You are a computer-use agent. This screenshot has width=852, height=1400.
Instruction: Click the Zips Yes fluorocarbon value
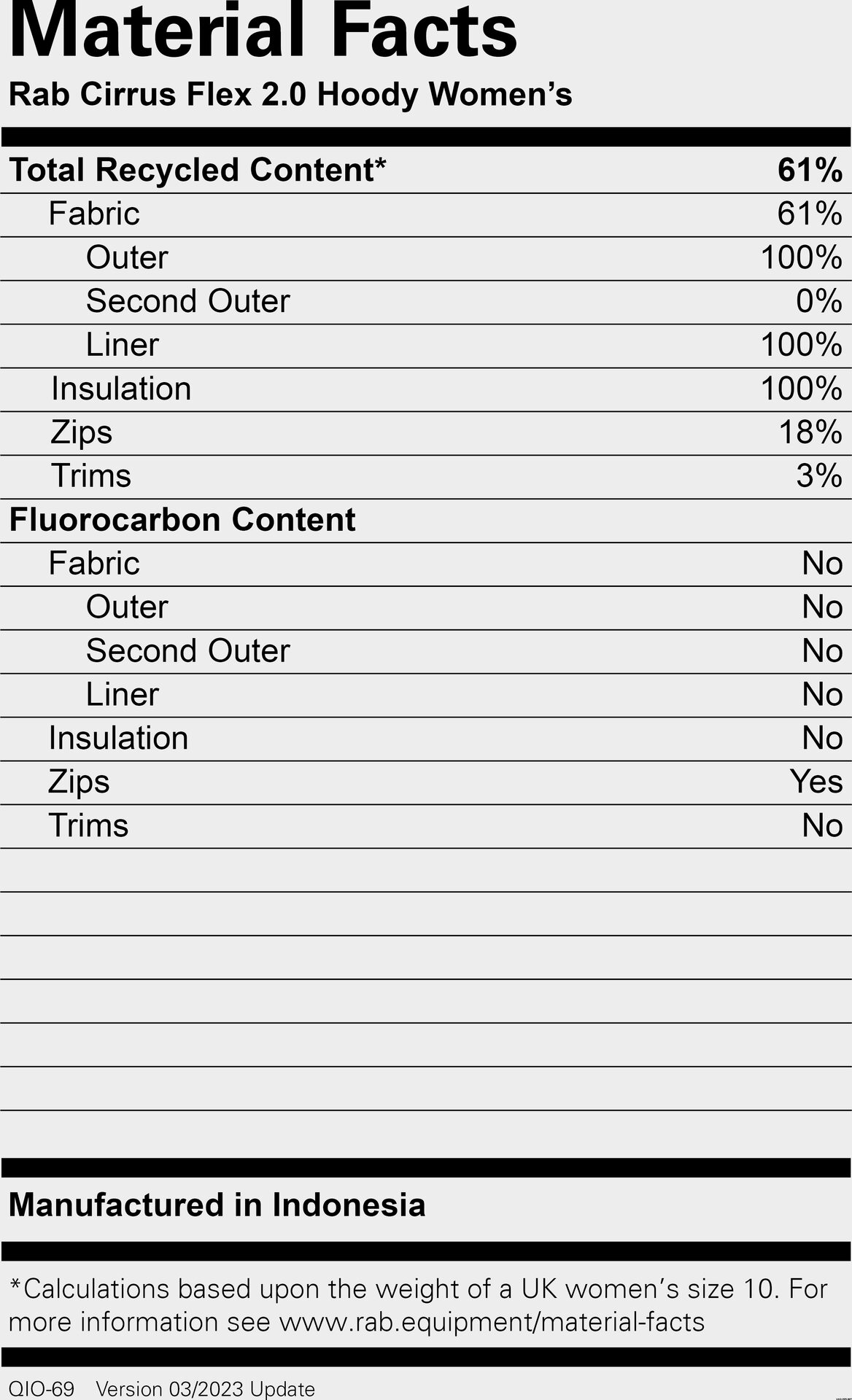pos(816,782)
